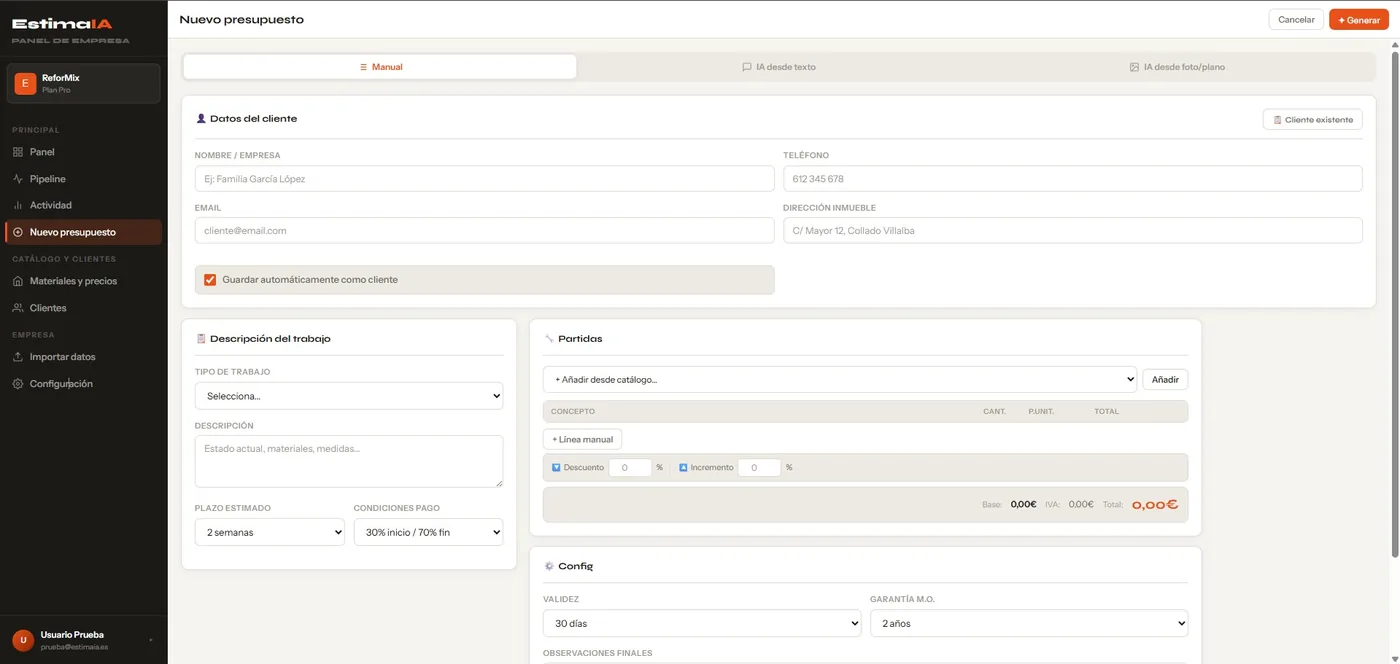Open Pipeline from the sidebar
1400x664 pixels.
coord(83,179)
